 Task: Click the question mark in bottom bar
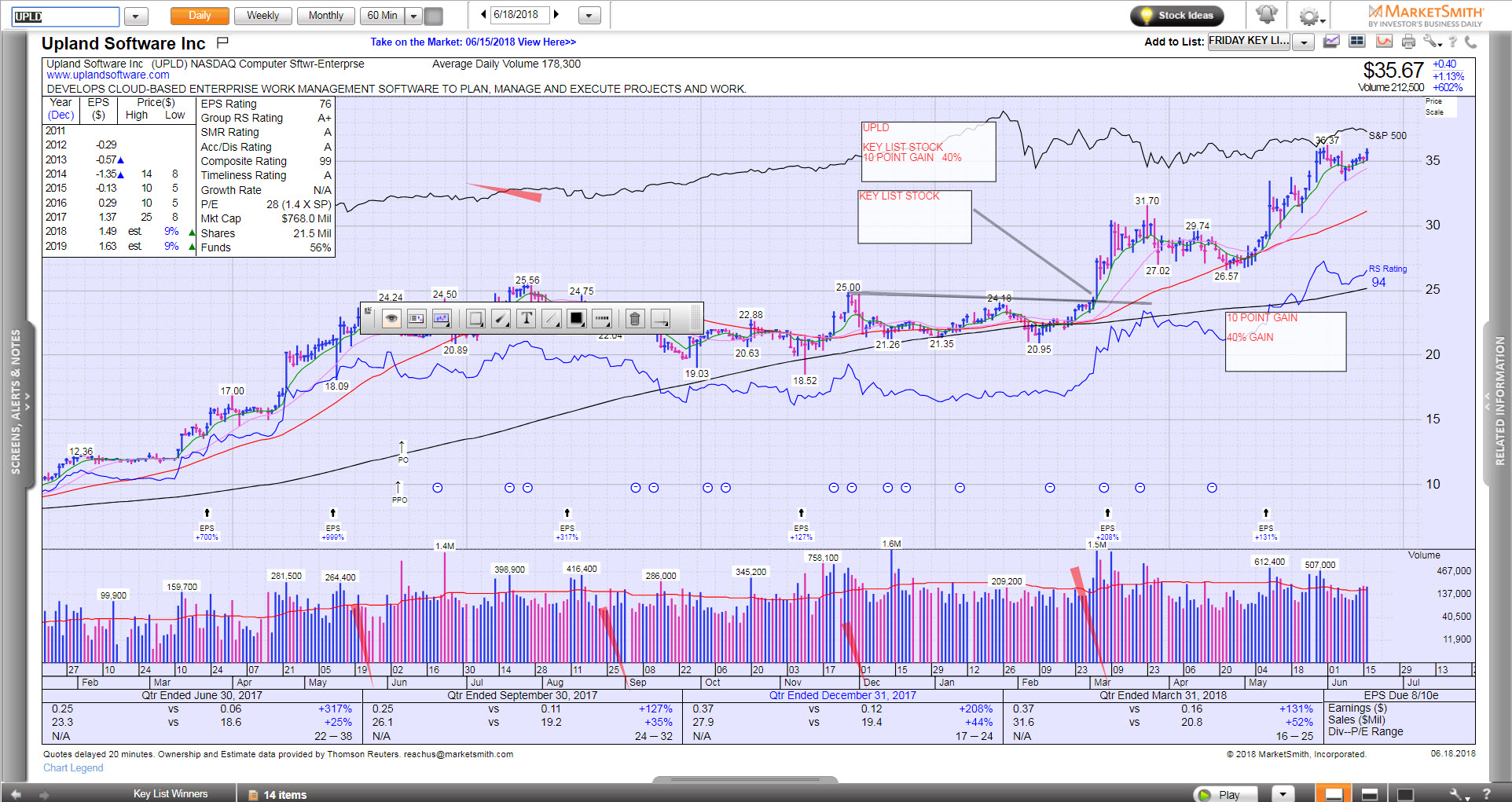tap(1486, 794)
